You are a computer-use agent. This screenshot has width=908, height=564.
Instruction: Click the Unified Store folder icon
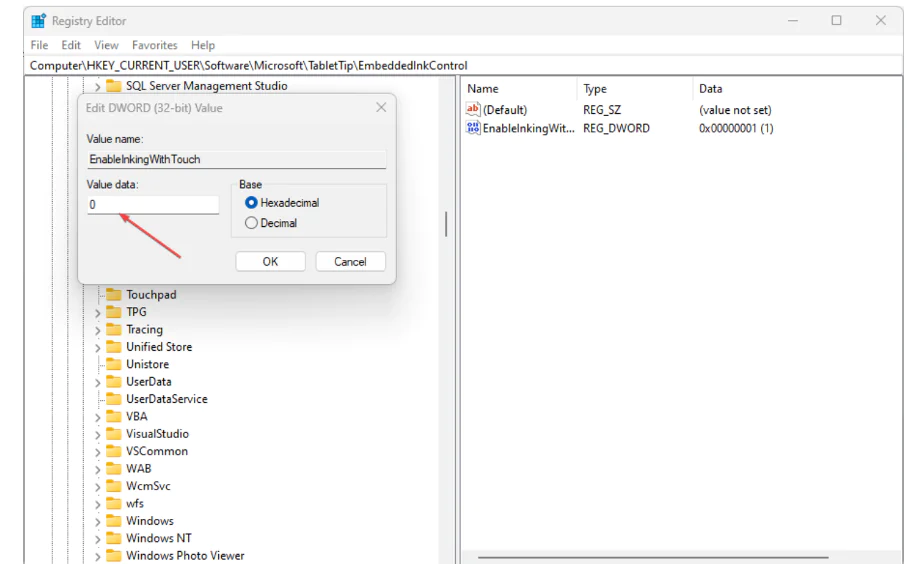pos(114,346)
